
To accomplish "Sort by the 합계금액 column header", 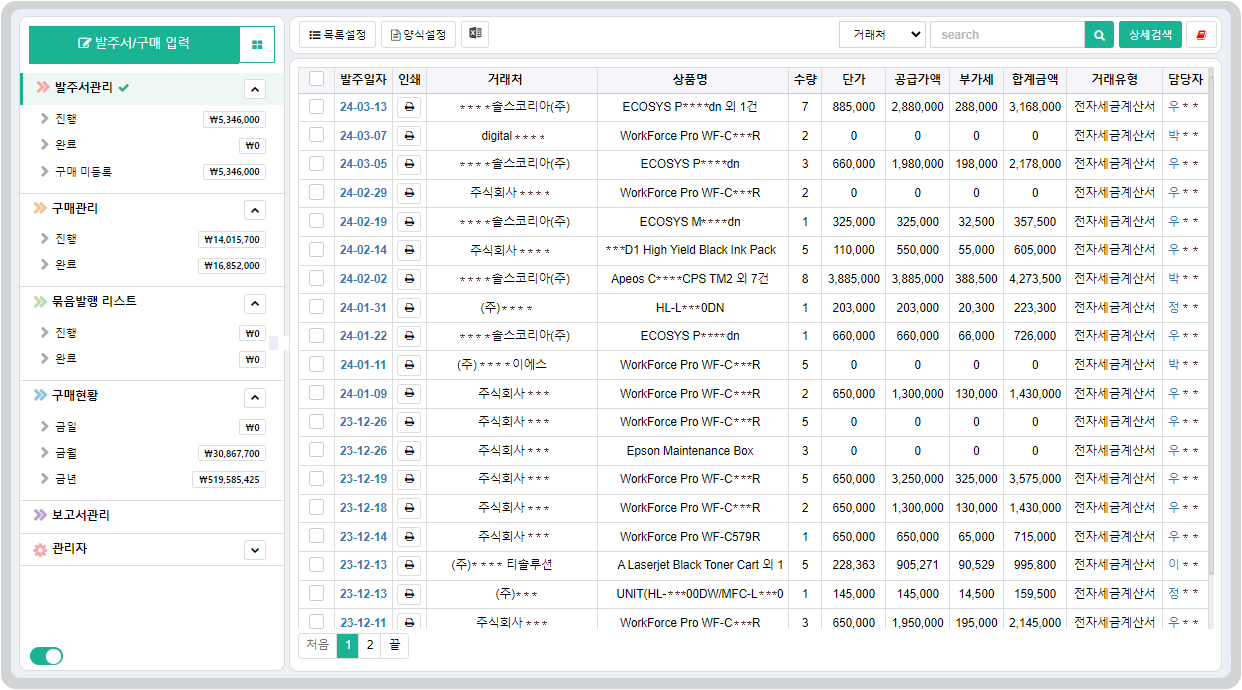I will click(1035, 80).
